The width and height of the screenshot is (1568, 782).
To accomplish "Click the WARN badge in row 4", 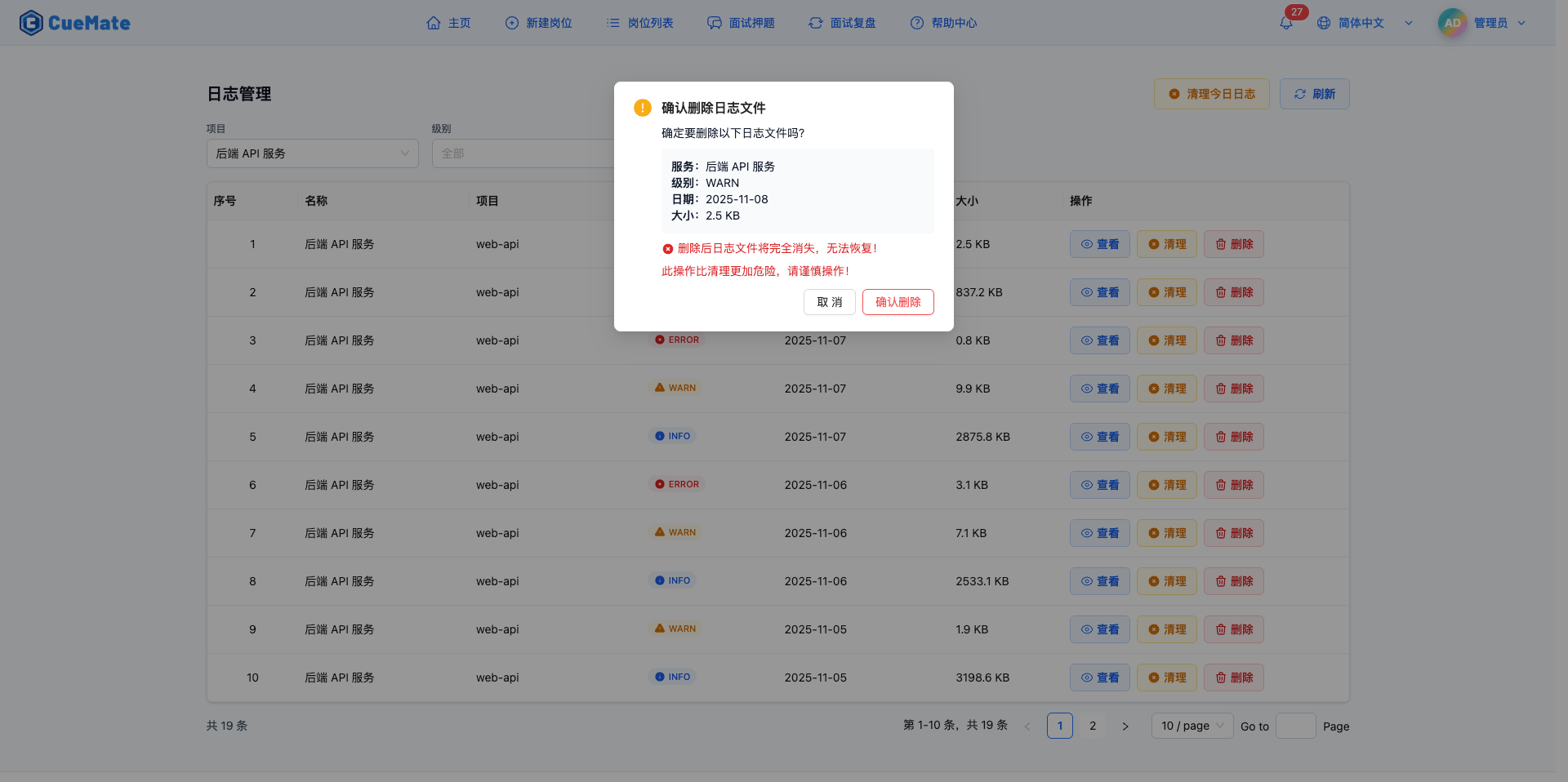I will [x=675, y=388].
